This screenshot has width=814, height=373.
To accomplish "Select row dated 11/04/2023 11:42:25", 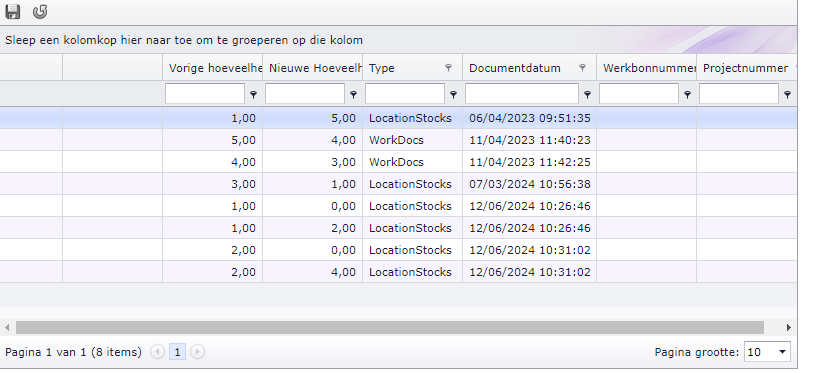I will tap(398, 162).
